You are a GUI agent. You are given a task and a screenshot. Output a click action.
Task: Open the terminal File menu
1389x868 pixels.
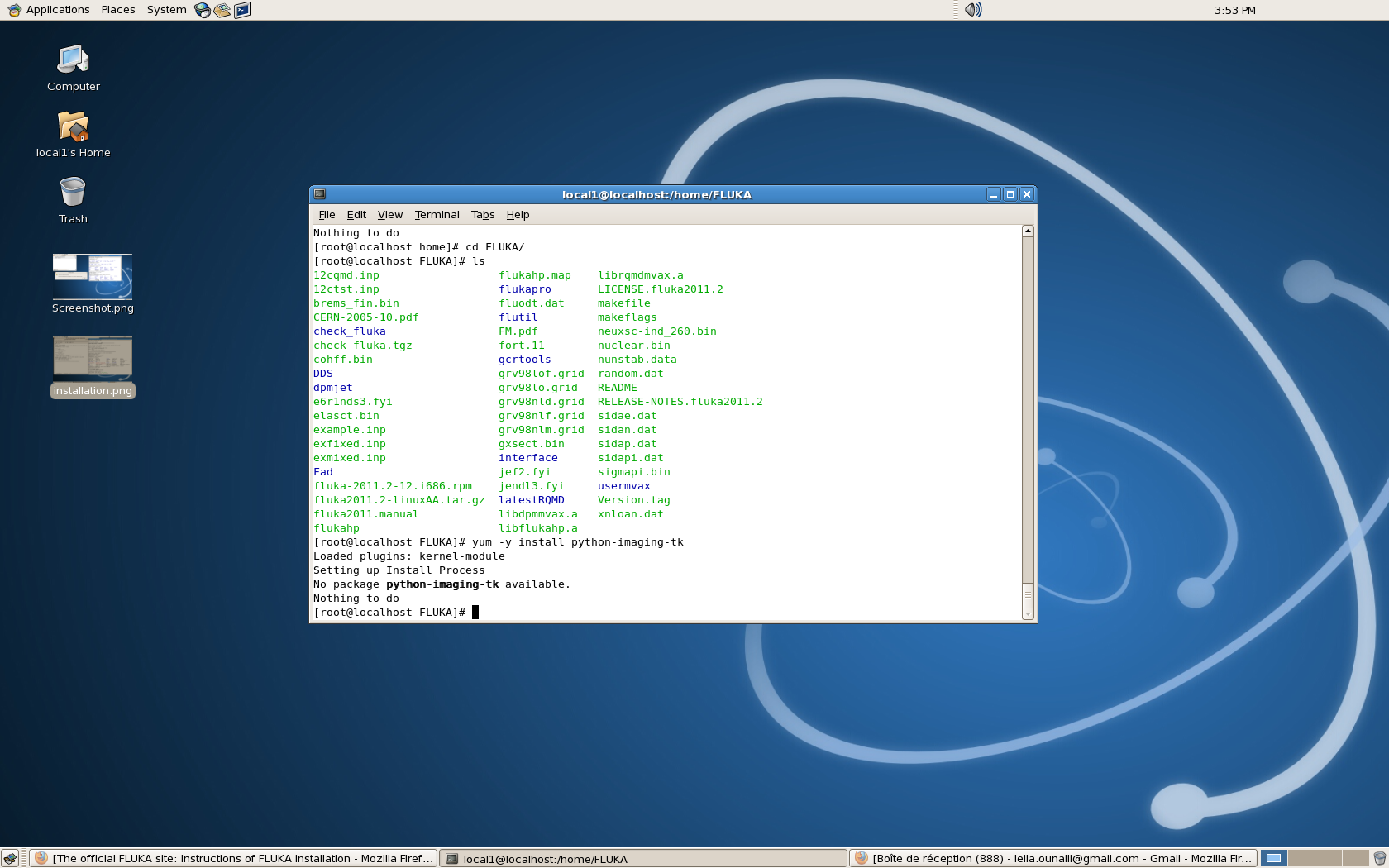(327, 214)
